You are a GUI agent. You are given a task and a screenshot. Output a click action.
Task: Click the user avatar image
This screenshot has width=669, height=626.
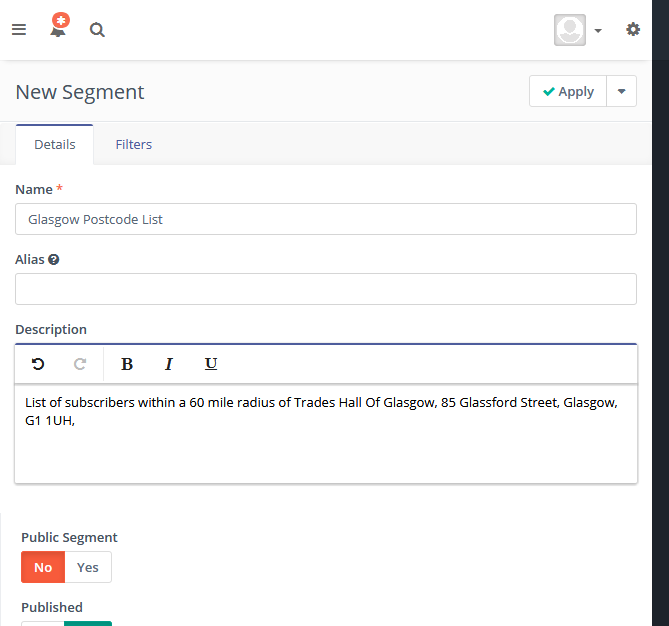pos(570,30)
